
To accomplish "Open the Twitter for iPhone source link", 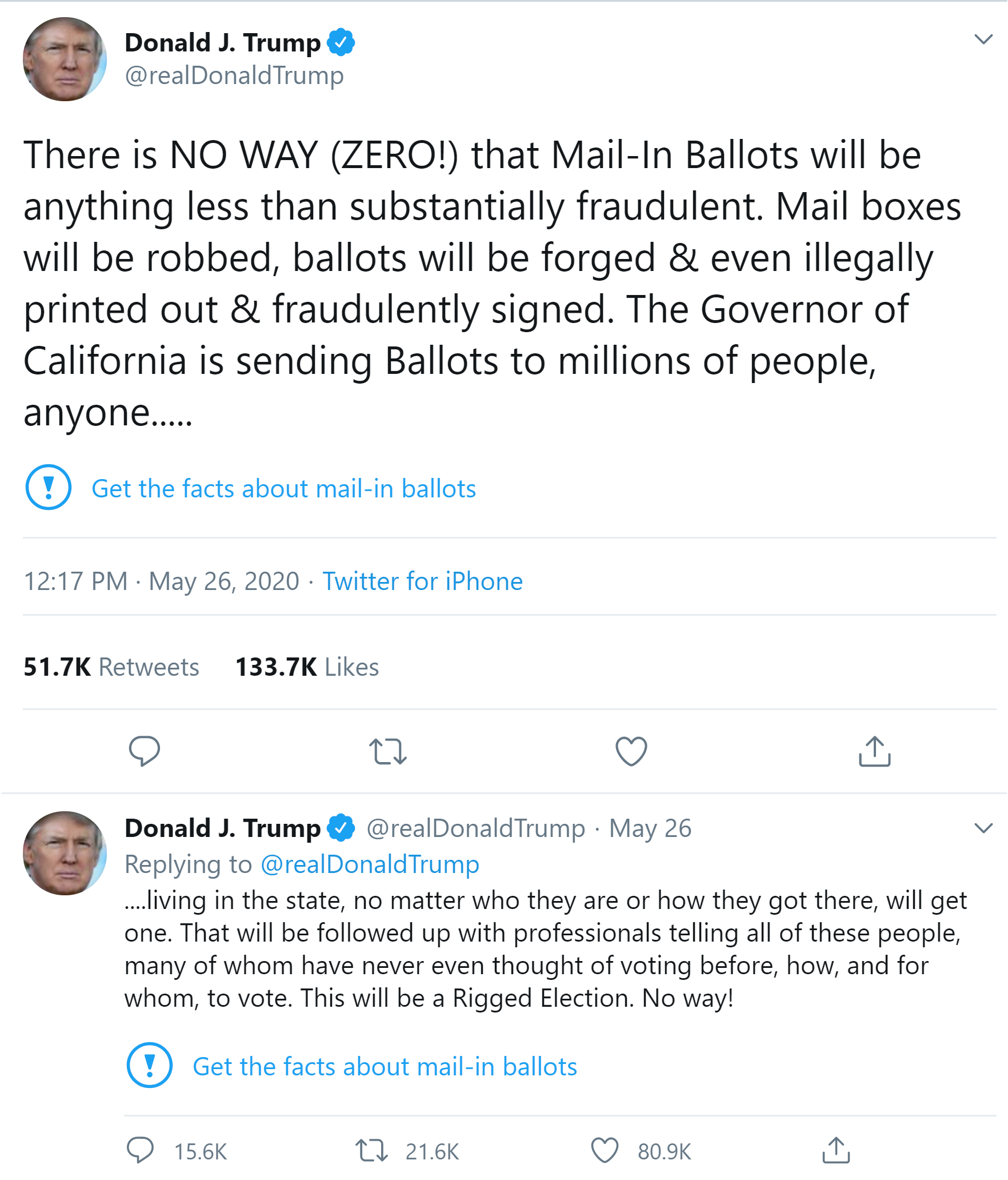I will click(x=422, y=581).
